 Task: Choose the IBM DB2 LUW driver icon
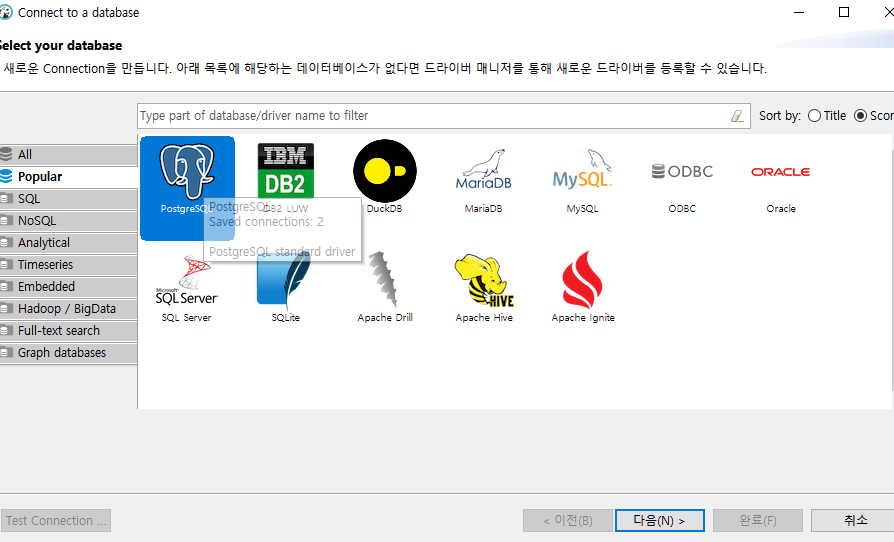pyautogui.click(x=286, y=170)
